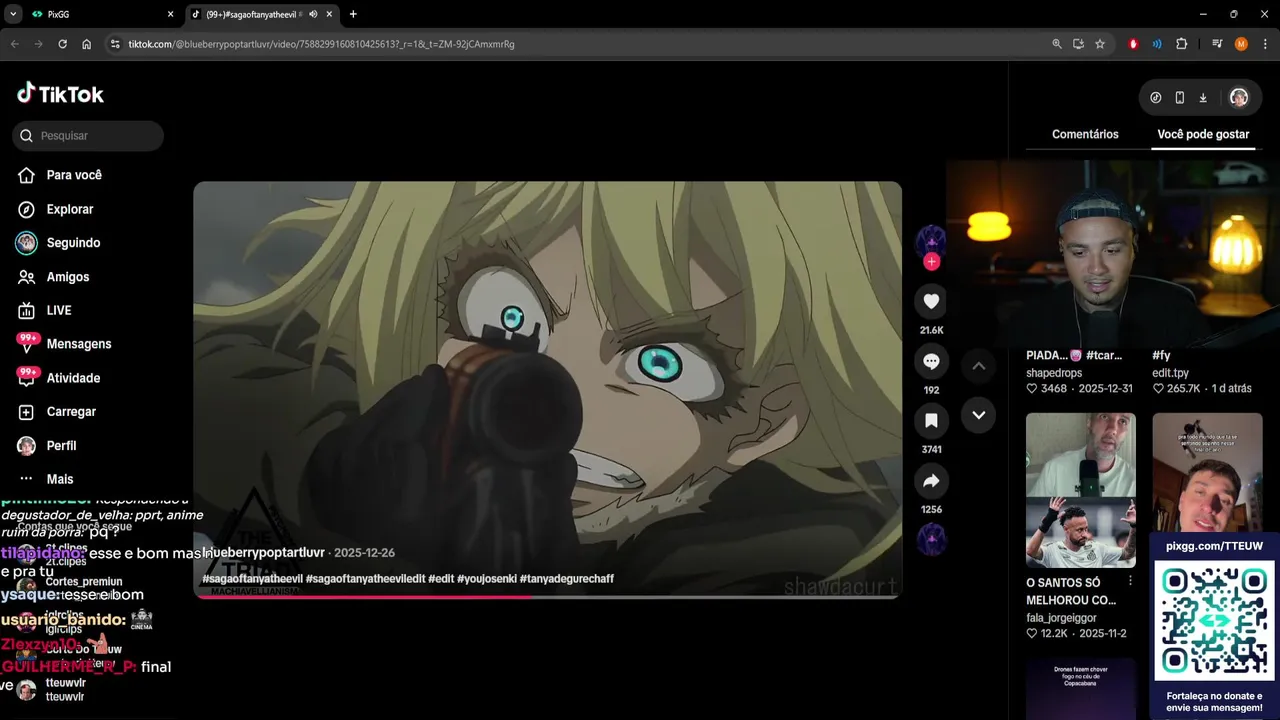Open the TikTok coins icon in the top pill

pos(1156,97)
